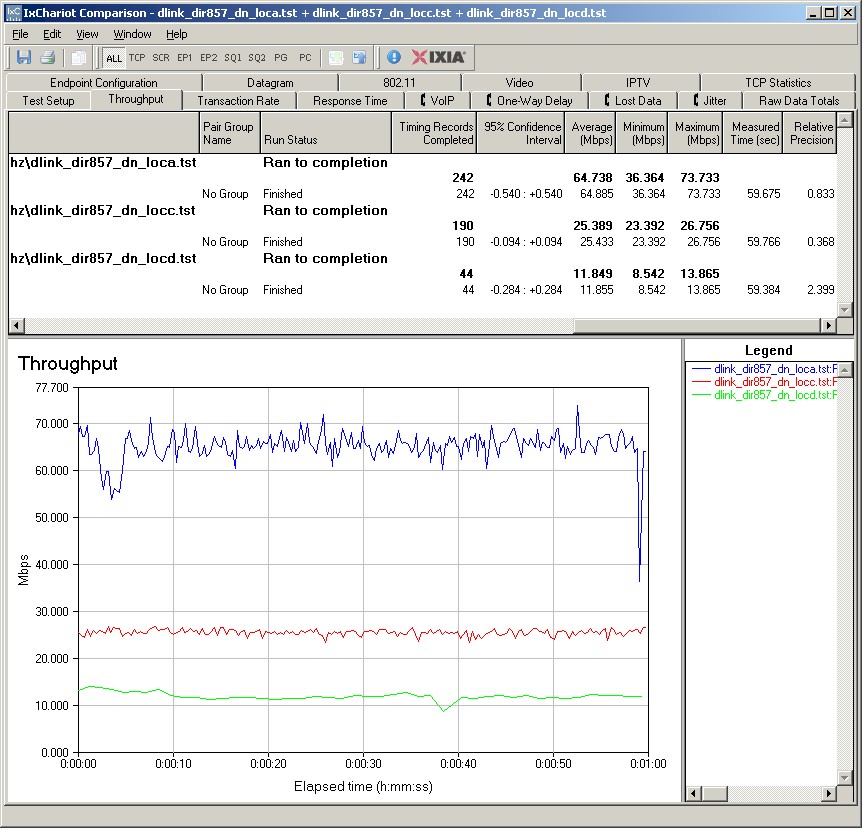The height and width of the screenshot is (828, 862).
Task: Open the View menu
Action: coord(87,34)
